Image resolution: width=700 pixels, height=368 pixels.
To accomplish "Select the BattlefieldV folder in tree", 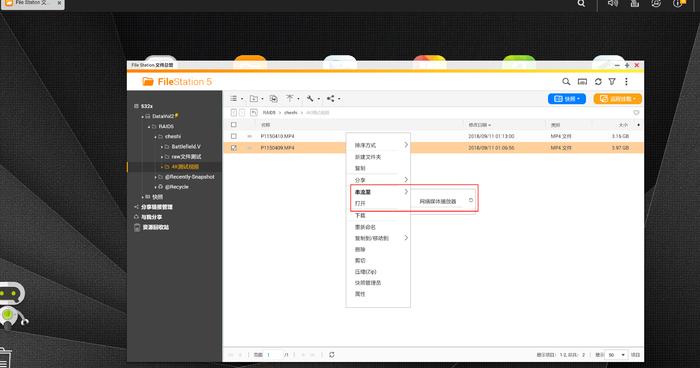I will click(186, 146).
